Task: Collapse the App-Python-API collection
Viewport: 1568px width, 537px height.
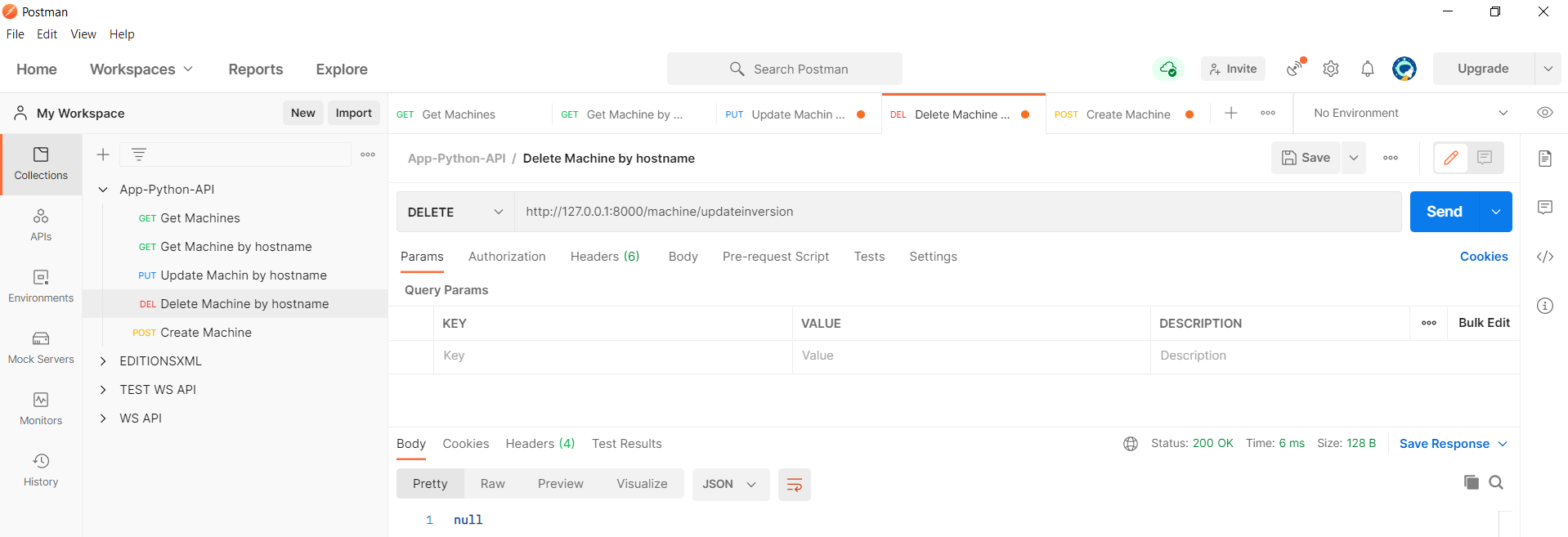Action: point(103,190)
